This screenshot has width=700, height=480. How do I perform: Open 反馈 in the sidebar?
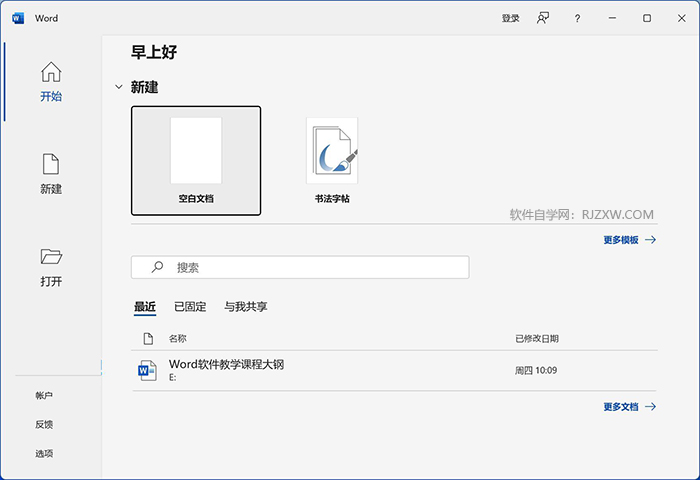click(x=44, y=425)
